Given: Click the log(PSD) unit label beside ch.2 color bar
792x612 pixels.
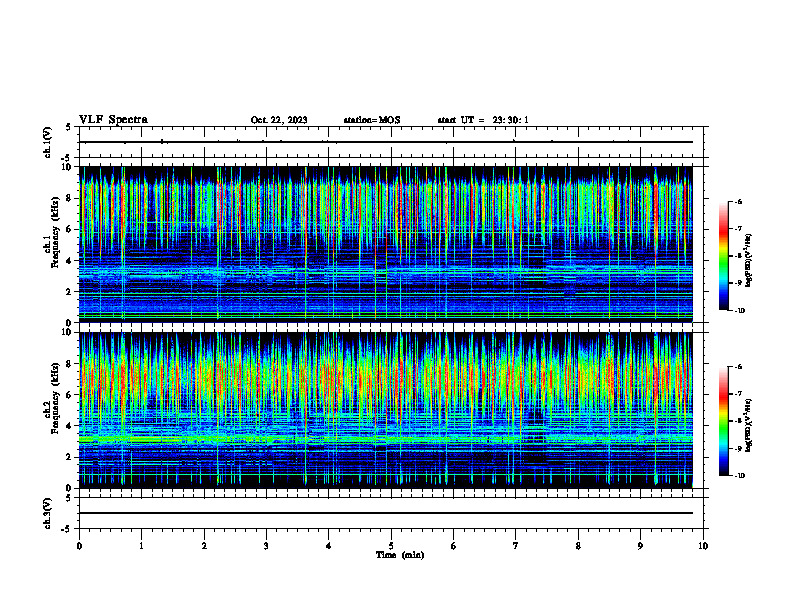Looking at the screenshot, I should [749, 426].
